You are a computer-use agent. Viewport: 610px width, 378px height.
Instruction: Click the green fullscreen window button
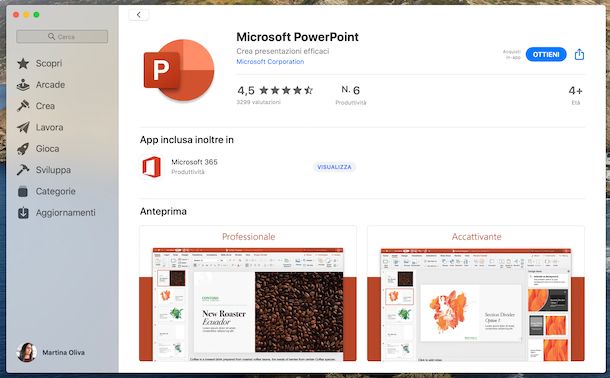click(x=36, y=15)
